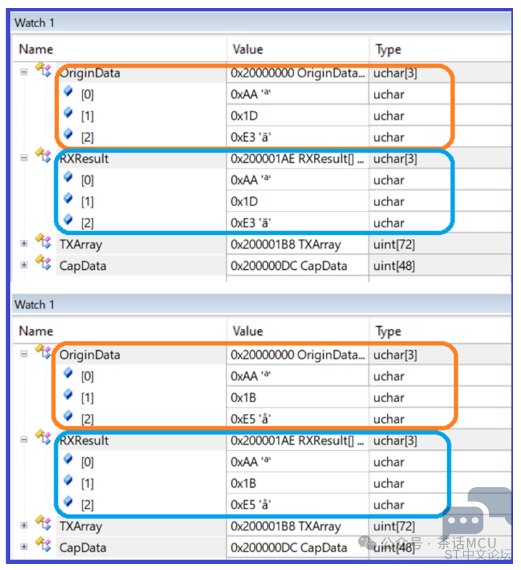Click OriginData variable icon in upper watch
Viewport: 521px width, 570px height.
click(43, 69)
